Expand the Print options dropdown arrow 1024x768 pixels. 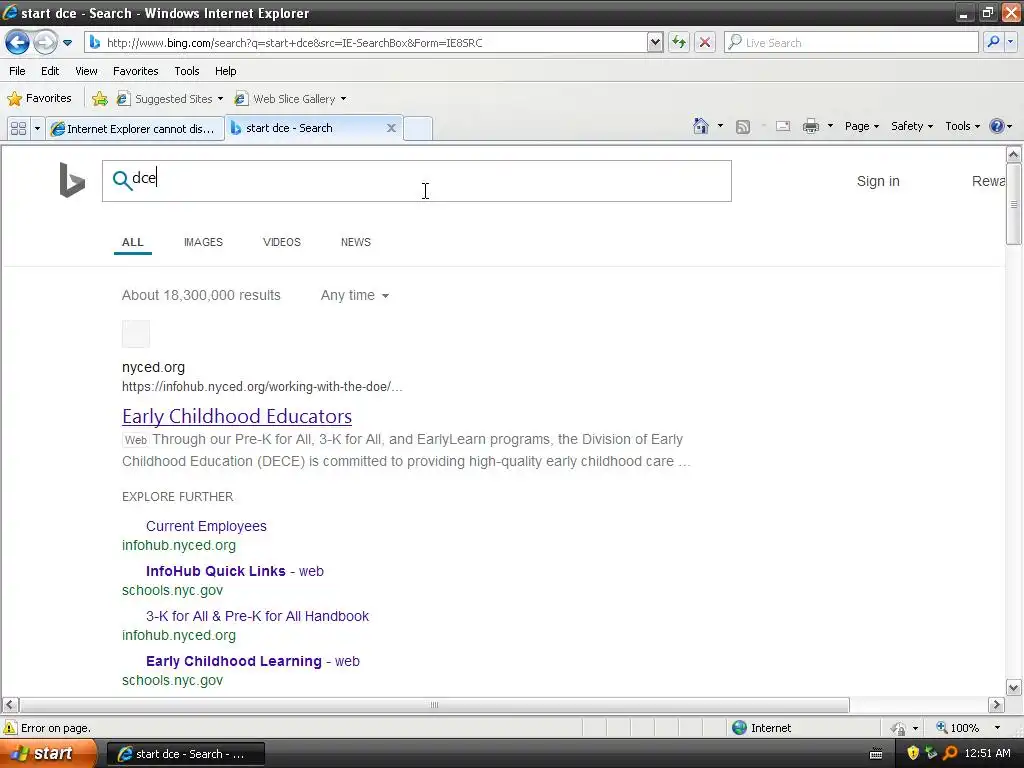[830, 126]
